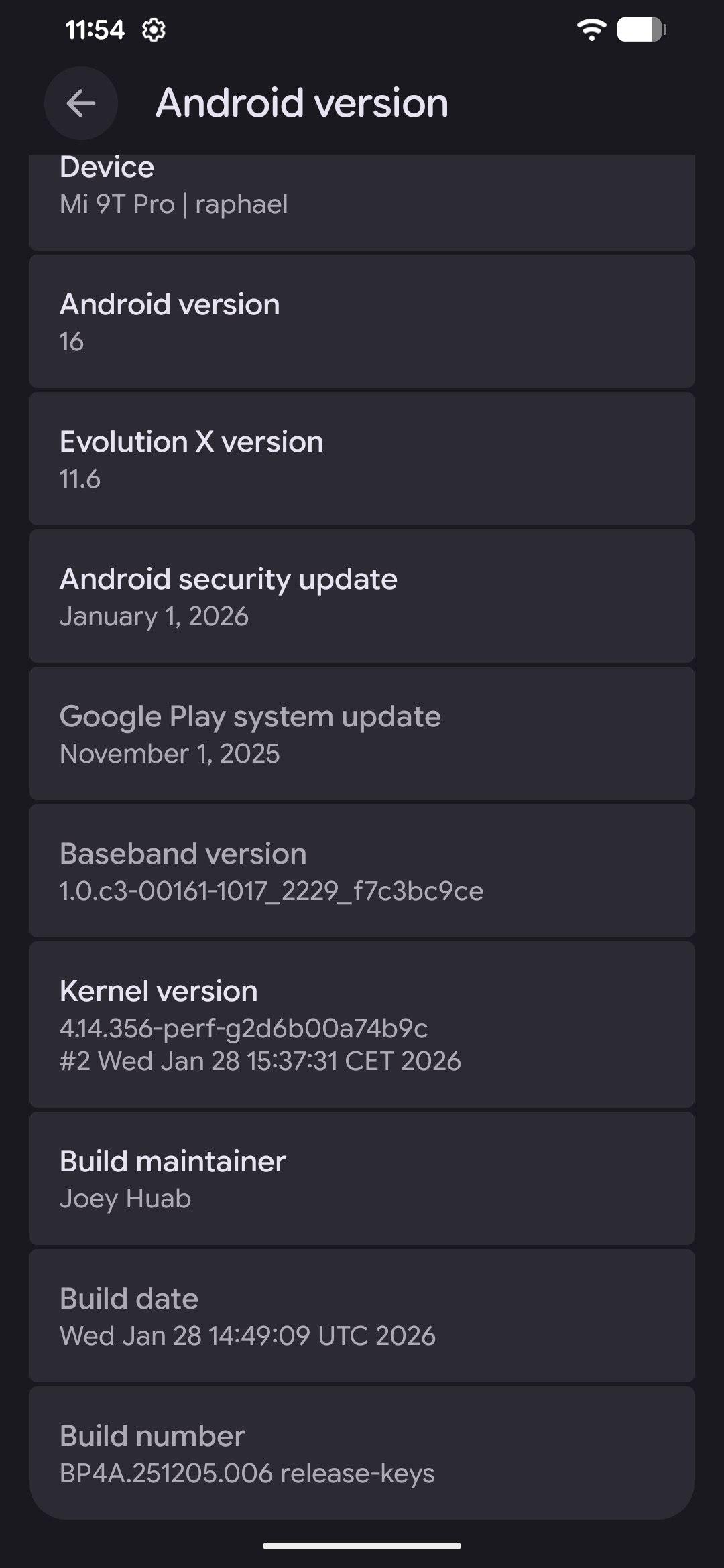Open the Build maintainer Joey Huab entry

[x=362, y=1179]
